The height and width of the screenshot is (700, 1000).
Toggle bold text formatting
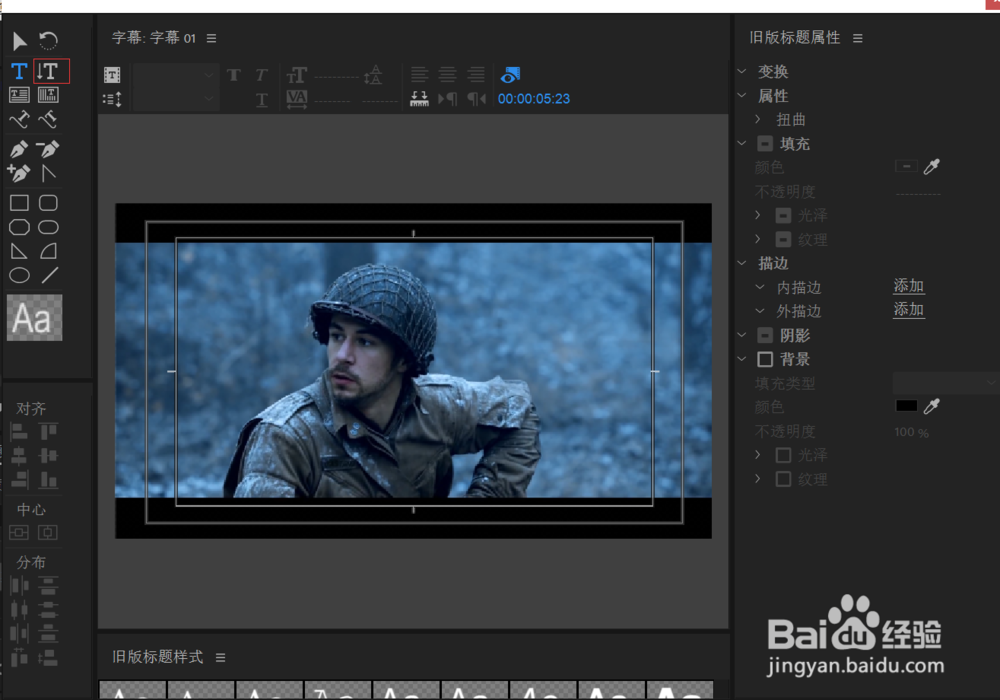coord(234,75)
